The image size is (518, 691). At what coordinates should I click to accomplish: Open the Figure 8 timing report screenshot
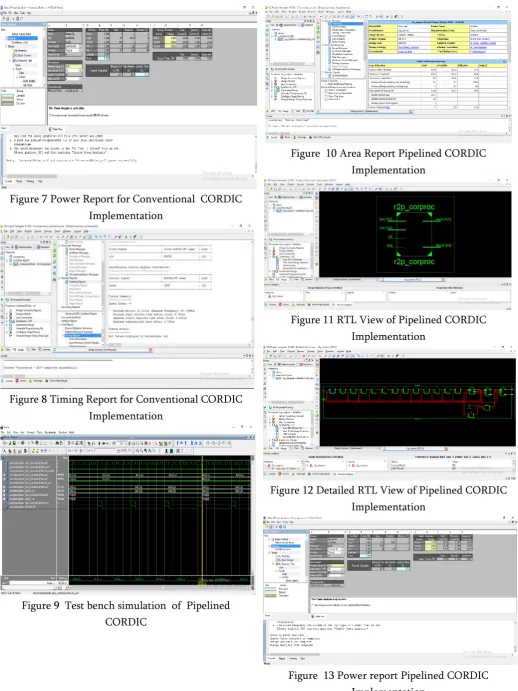pyautogui.click(x=127, y=306)
